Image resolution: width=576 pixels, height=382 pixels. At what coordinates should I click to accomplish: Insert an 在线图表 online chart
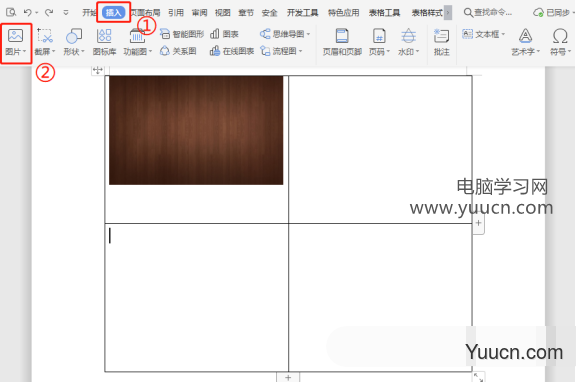pos(232,51)
